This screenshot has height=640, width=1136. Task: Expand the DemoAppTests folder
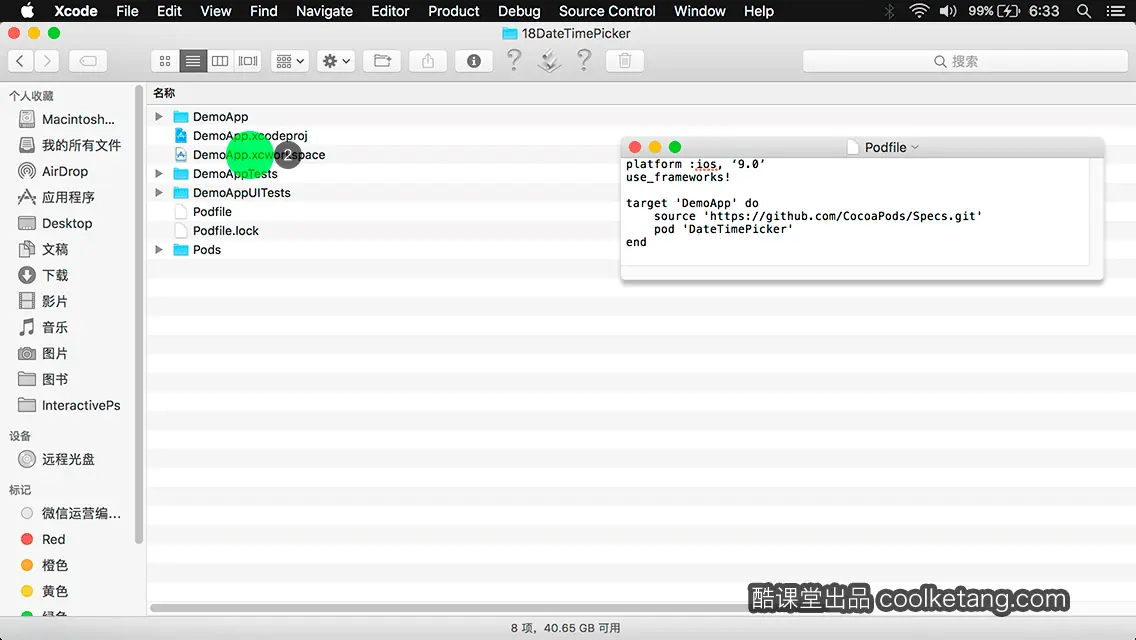click(x=159, y=173)
